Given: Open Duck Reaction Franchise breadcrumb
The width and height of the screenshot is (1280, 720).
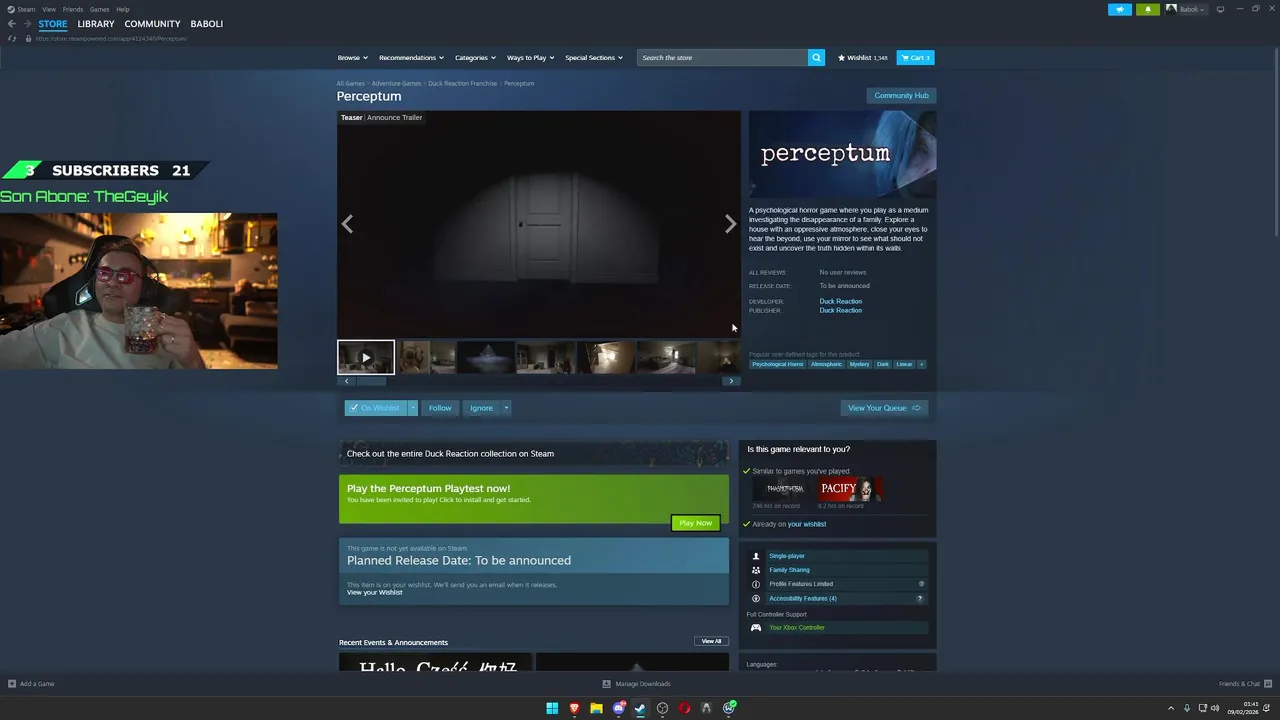Looking at the screenshot, I should pos(462,83).
